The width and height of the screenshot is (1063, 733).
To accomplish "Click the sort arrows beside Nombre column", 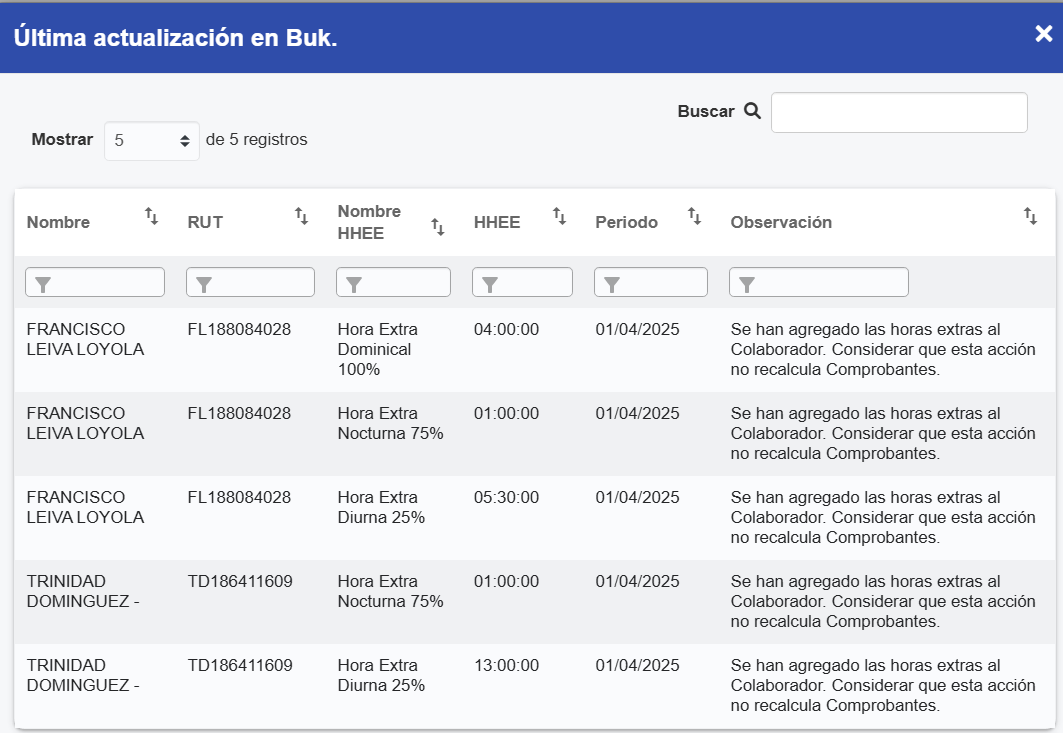I will pos(152,216).
